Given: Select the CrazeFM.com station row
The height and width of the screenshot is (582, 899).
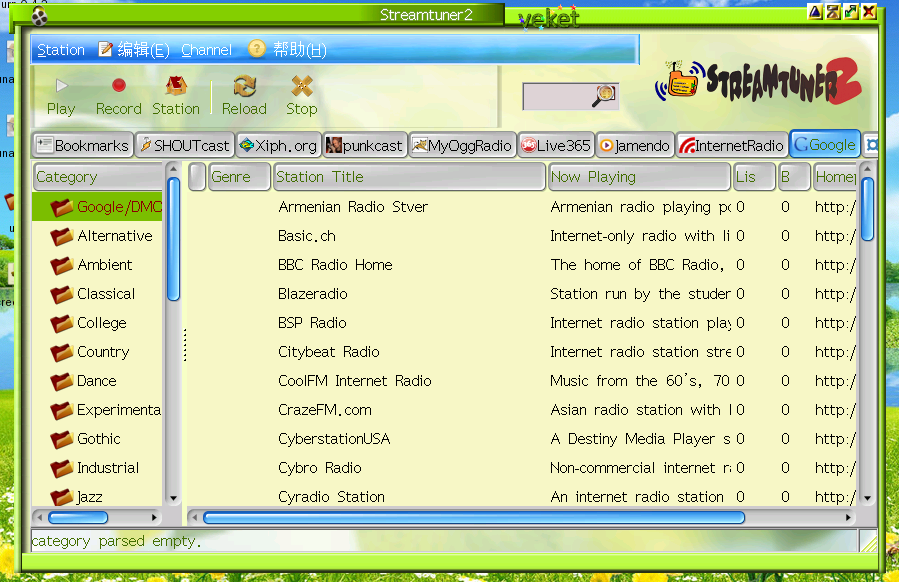Looking at the screenshot, I should pyautogui.click(x=522, y=410).
